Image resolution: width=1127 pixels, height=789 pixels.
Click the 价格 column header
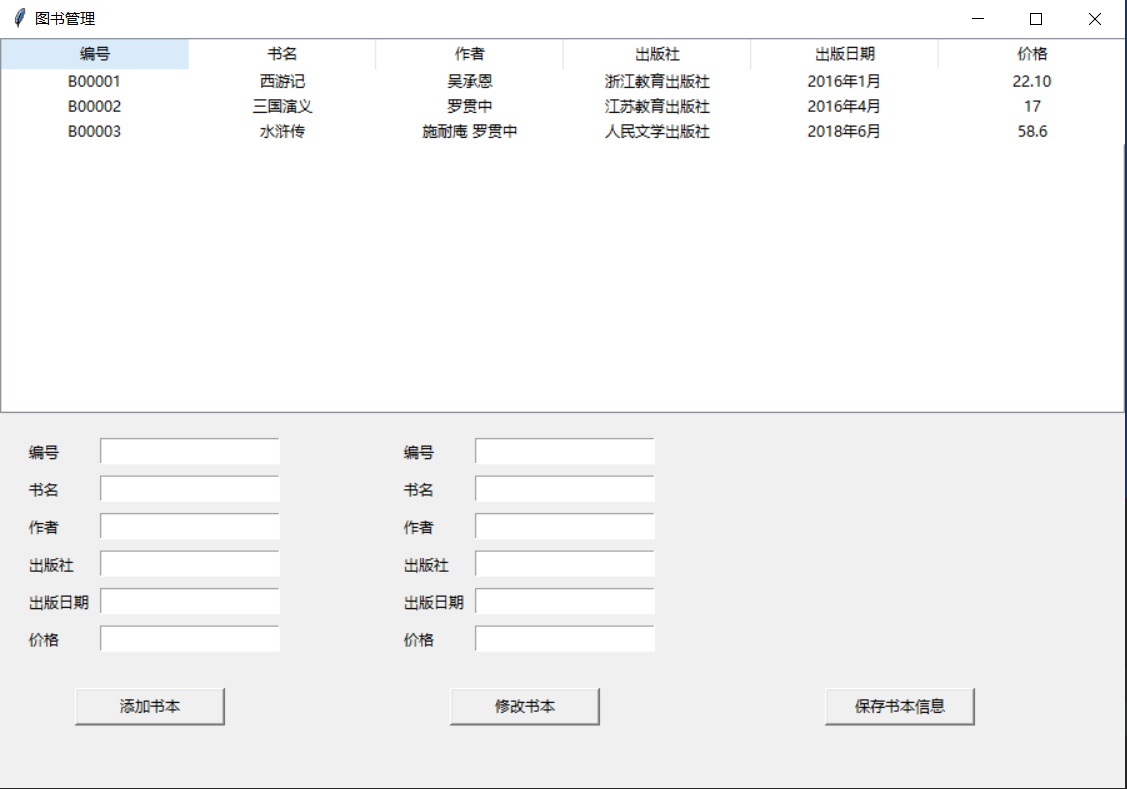(1032, 53)
